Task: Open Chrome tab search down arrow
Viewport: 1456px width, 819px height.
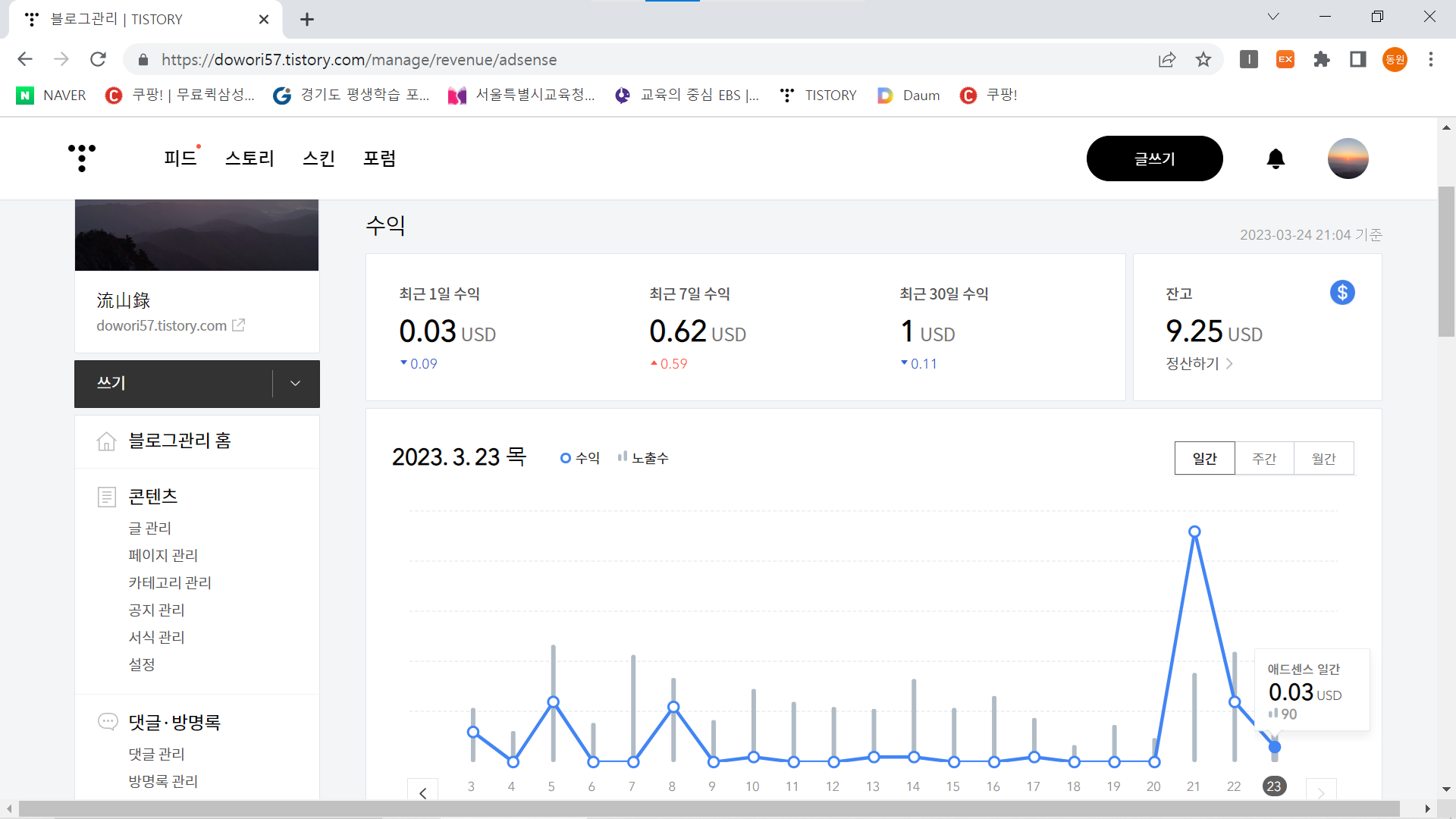Action: click(1273, 17)
